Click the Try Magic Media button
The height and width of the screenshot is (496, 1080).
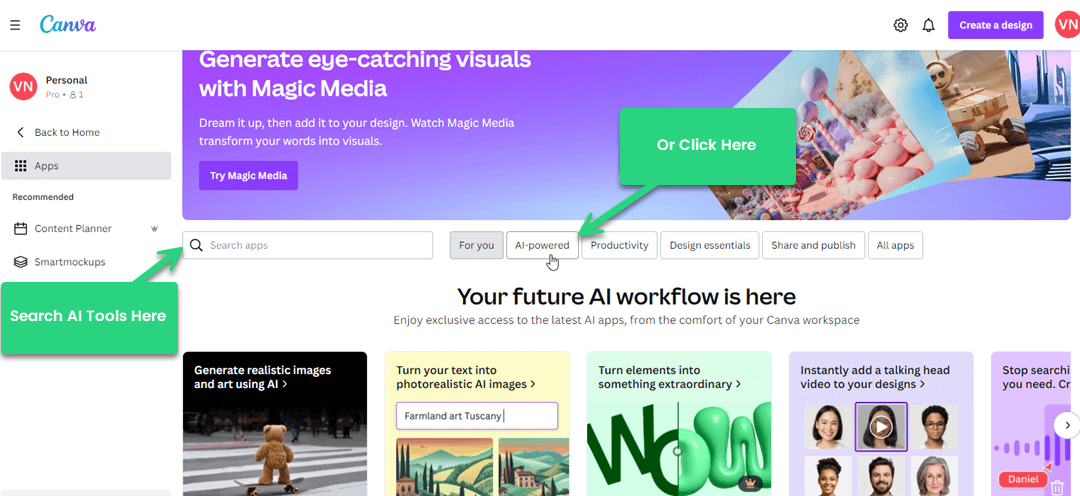click(x=249, y=176)
